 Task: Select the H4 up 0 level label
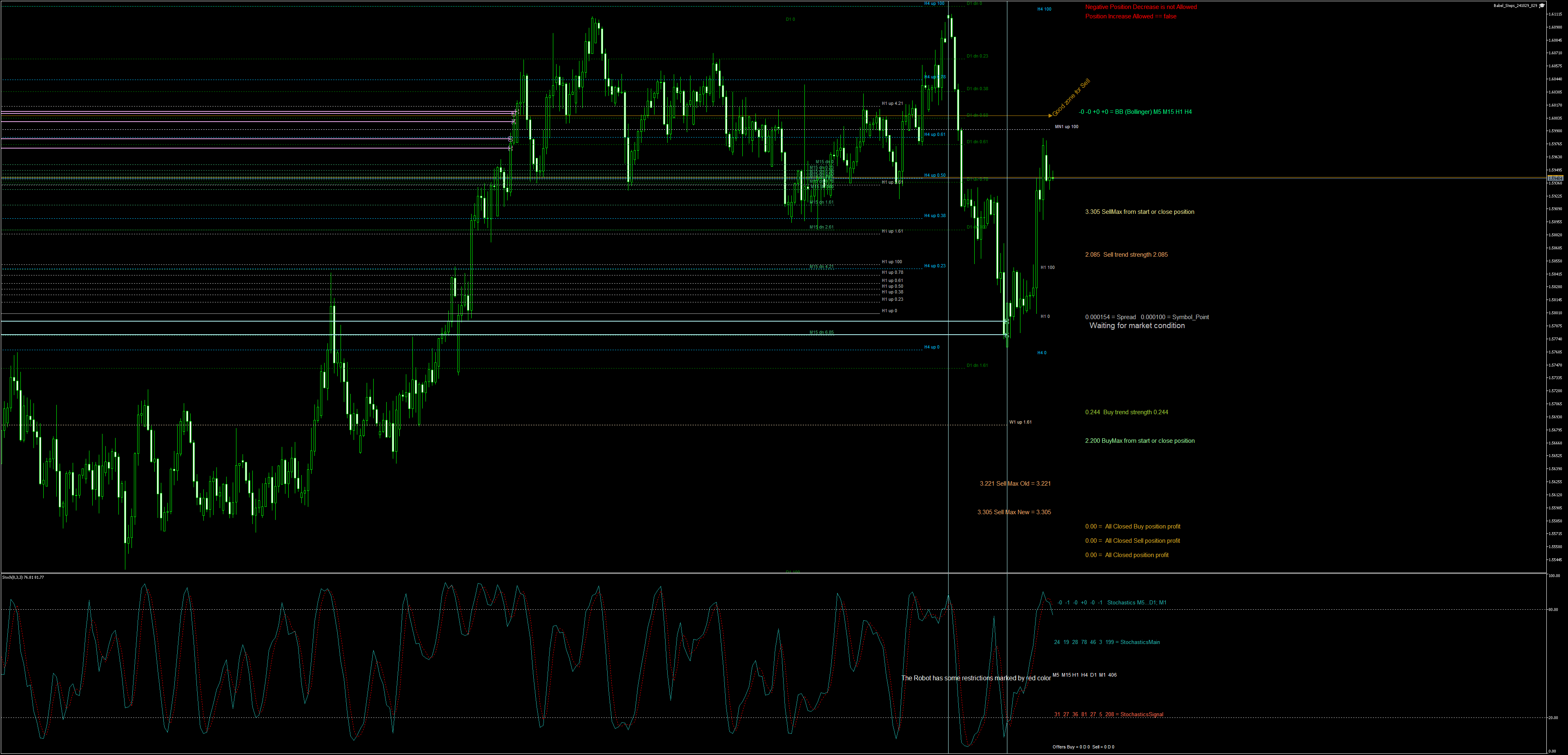(931, 347)
